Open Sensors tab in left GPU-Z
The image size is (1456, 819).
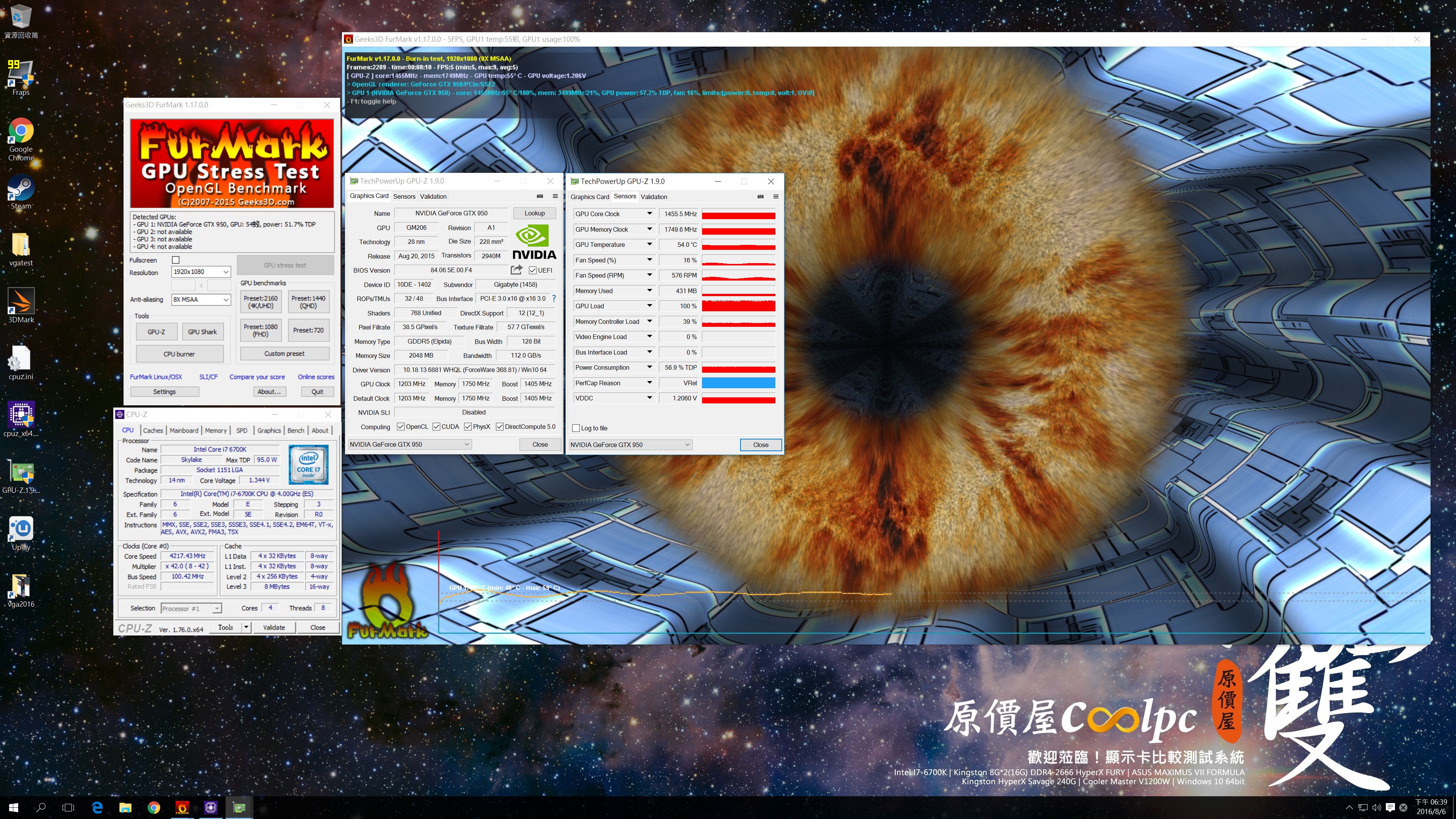(404, 196)
